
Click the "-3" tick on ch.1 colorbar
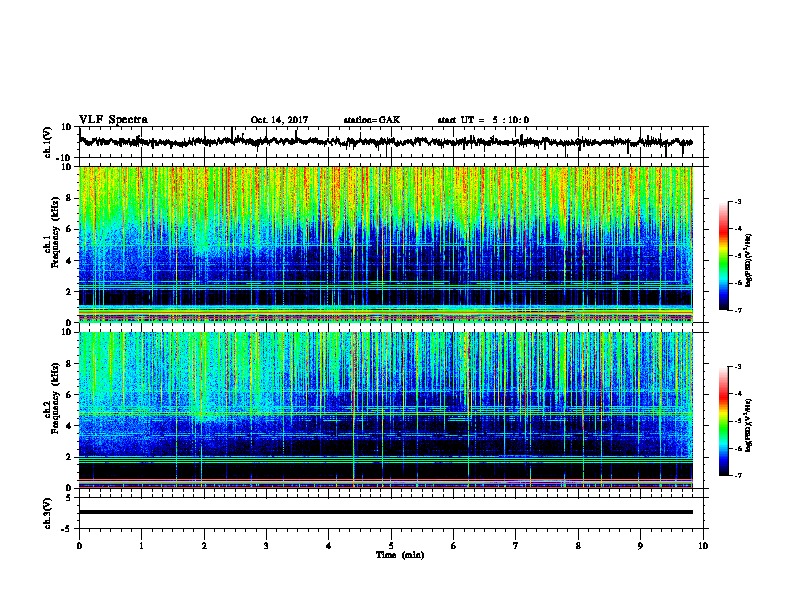point(738,202)
